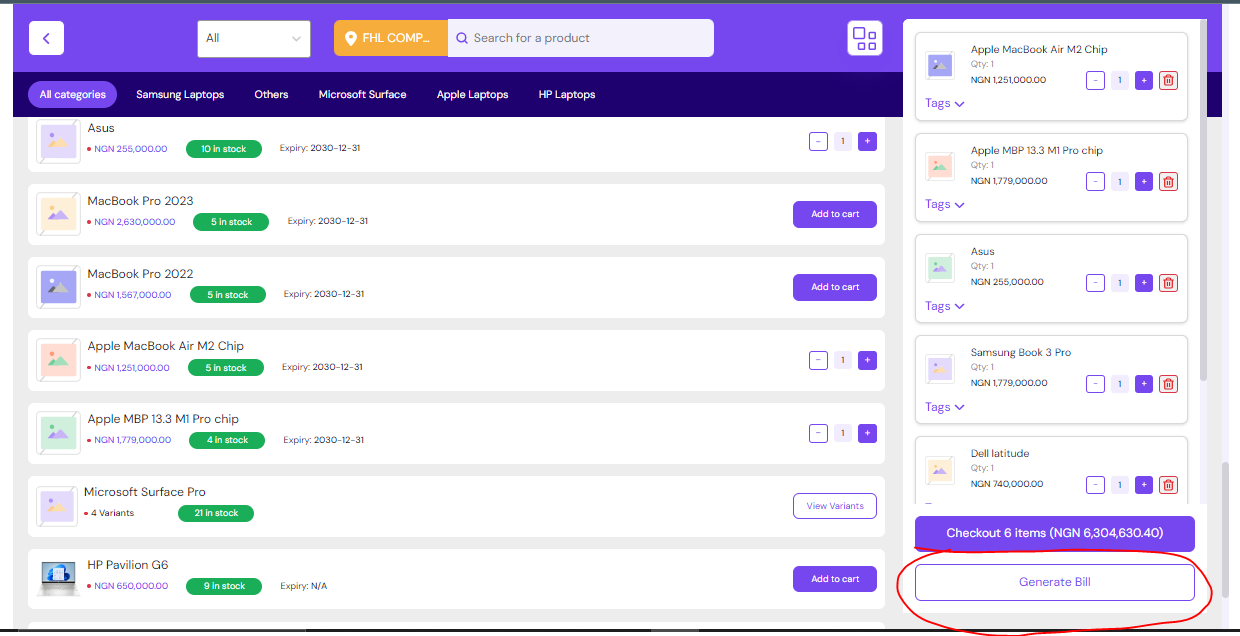Click the '4 Variants' label
This screenshot has width=1240, height=636.
pyautogui.click(x=112, y=513)
